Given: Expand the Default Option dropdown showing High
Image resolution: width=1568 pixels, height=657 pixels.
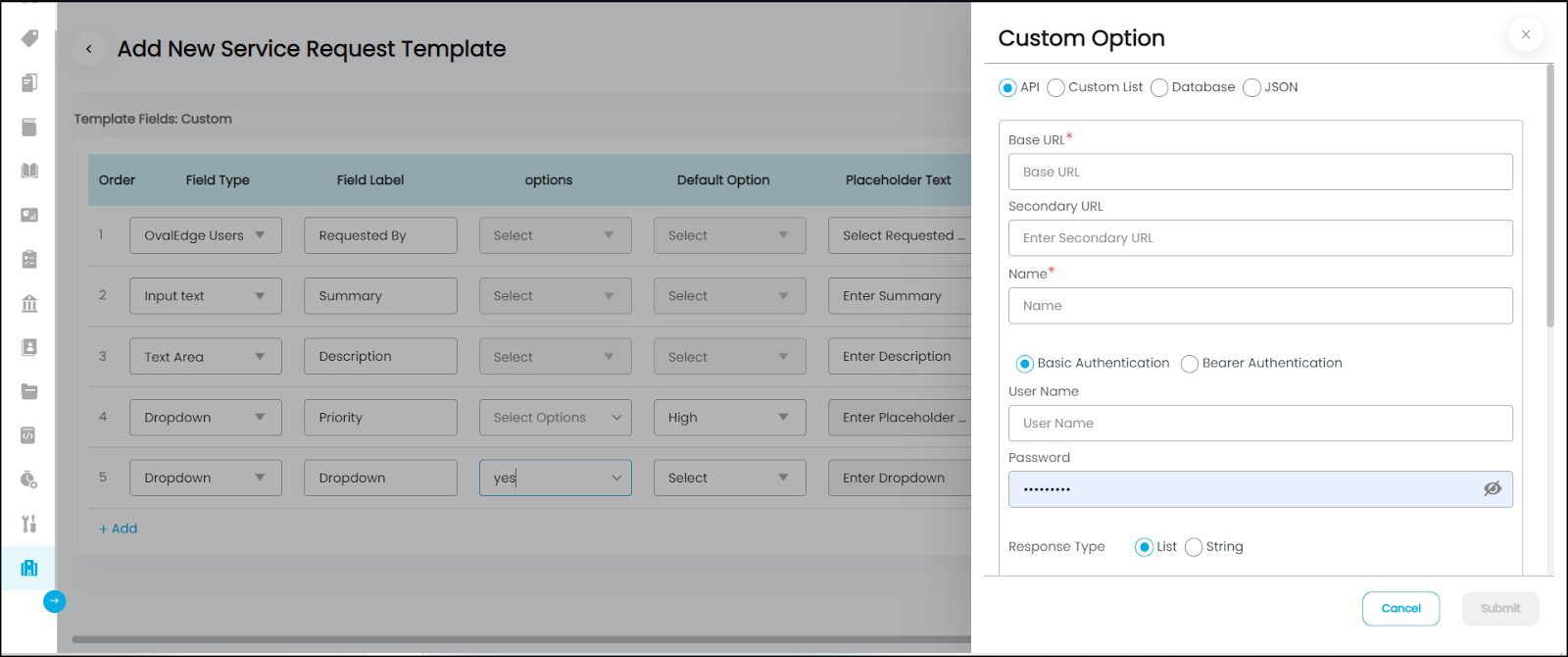Looking at the screenshot, I should click(729, 418).
